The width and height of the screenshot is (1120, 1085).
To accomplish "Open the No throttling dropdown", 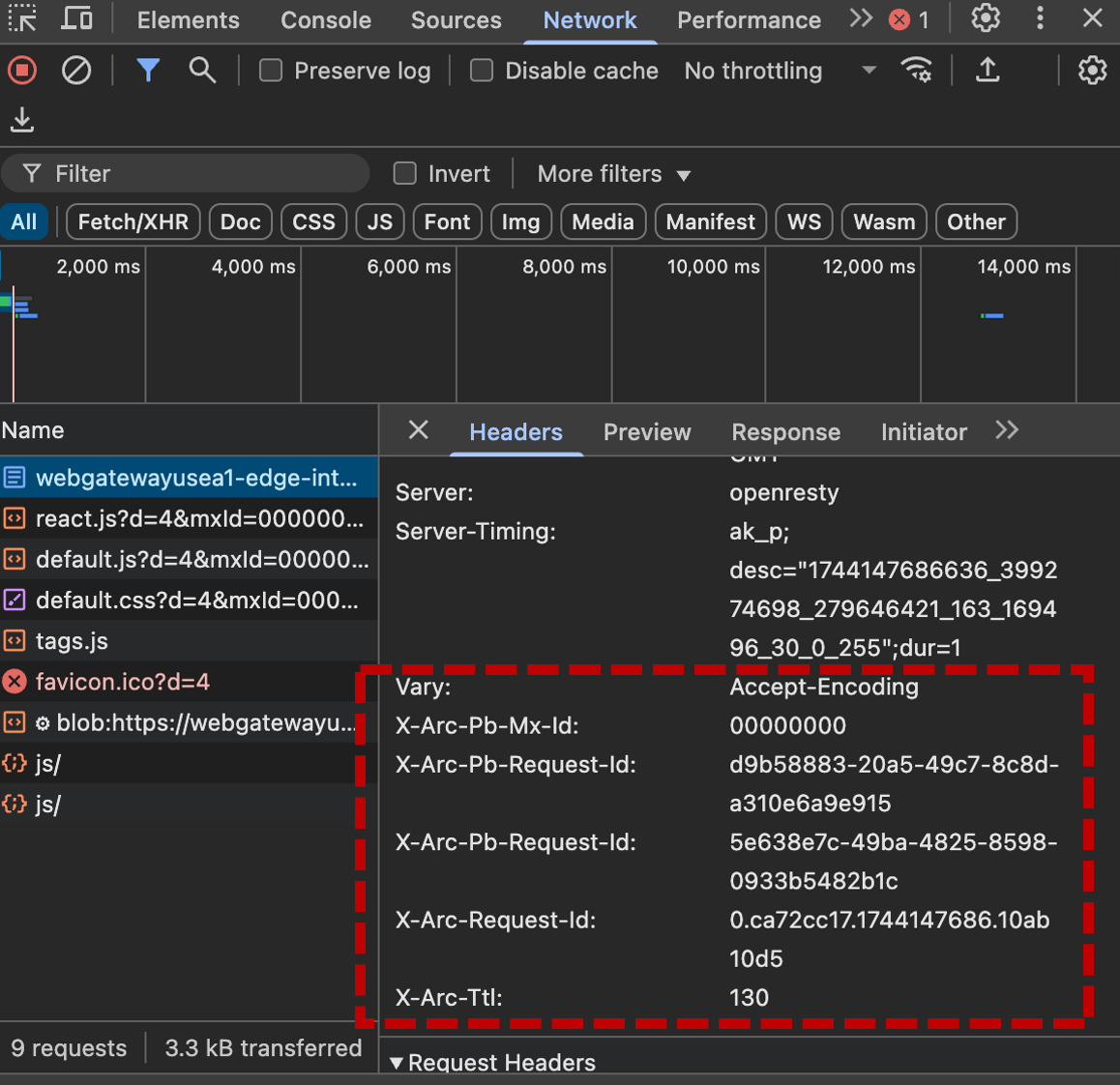I will (780, 71).
